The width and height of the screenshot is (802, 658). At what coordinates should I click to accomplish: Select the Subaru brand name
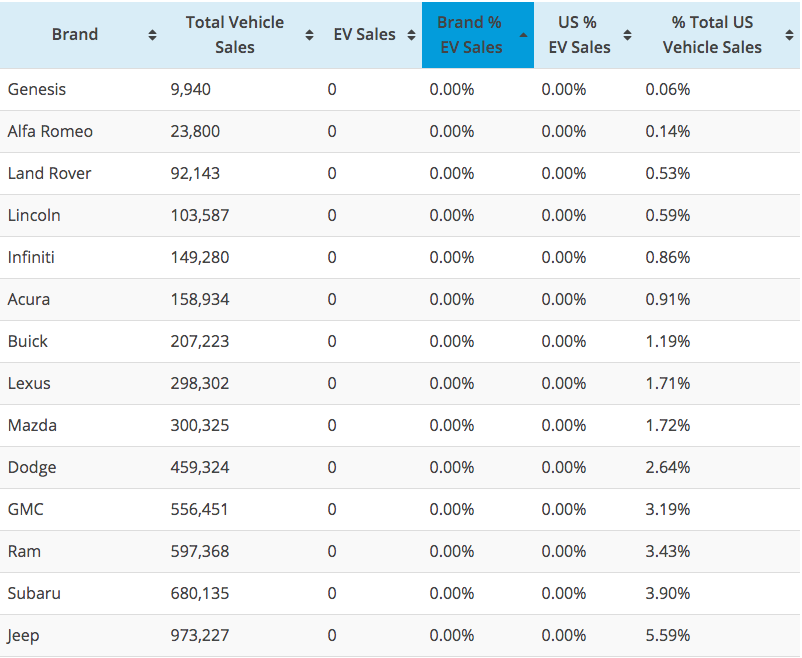point(34,594)
